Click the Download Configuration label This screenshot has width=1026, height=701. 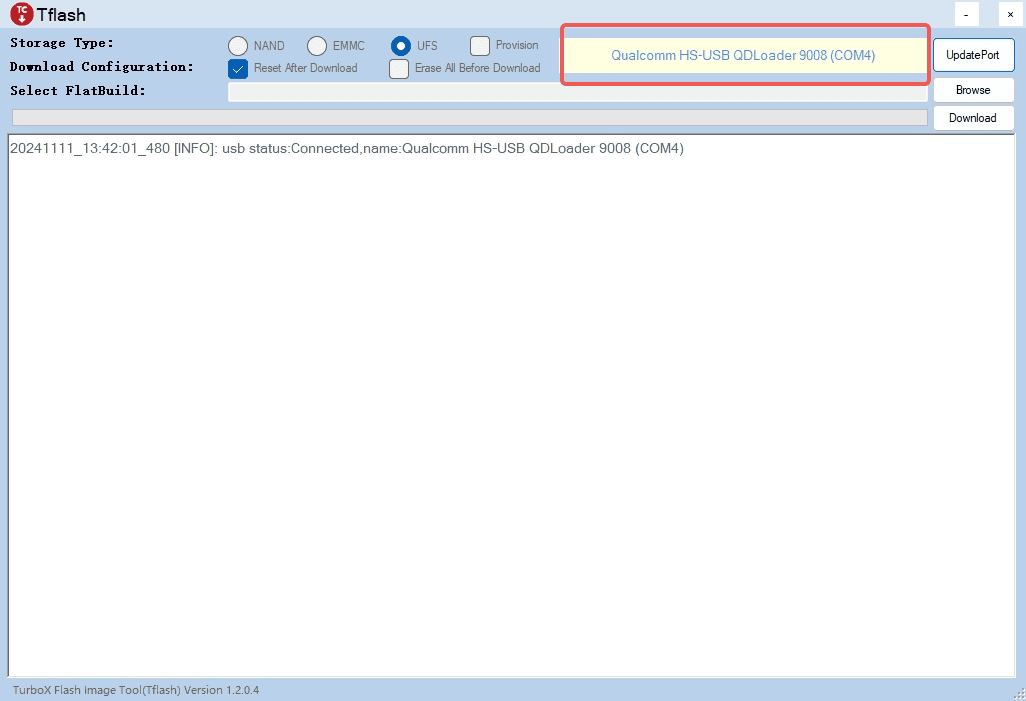pyautogui.click(x=101, y=67)
